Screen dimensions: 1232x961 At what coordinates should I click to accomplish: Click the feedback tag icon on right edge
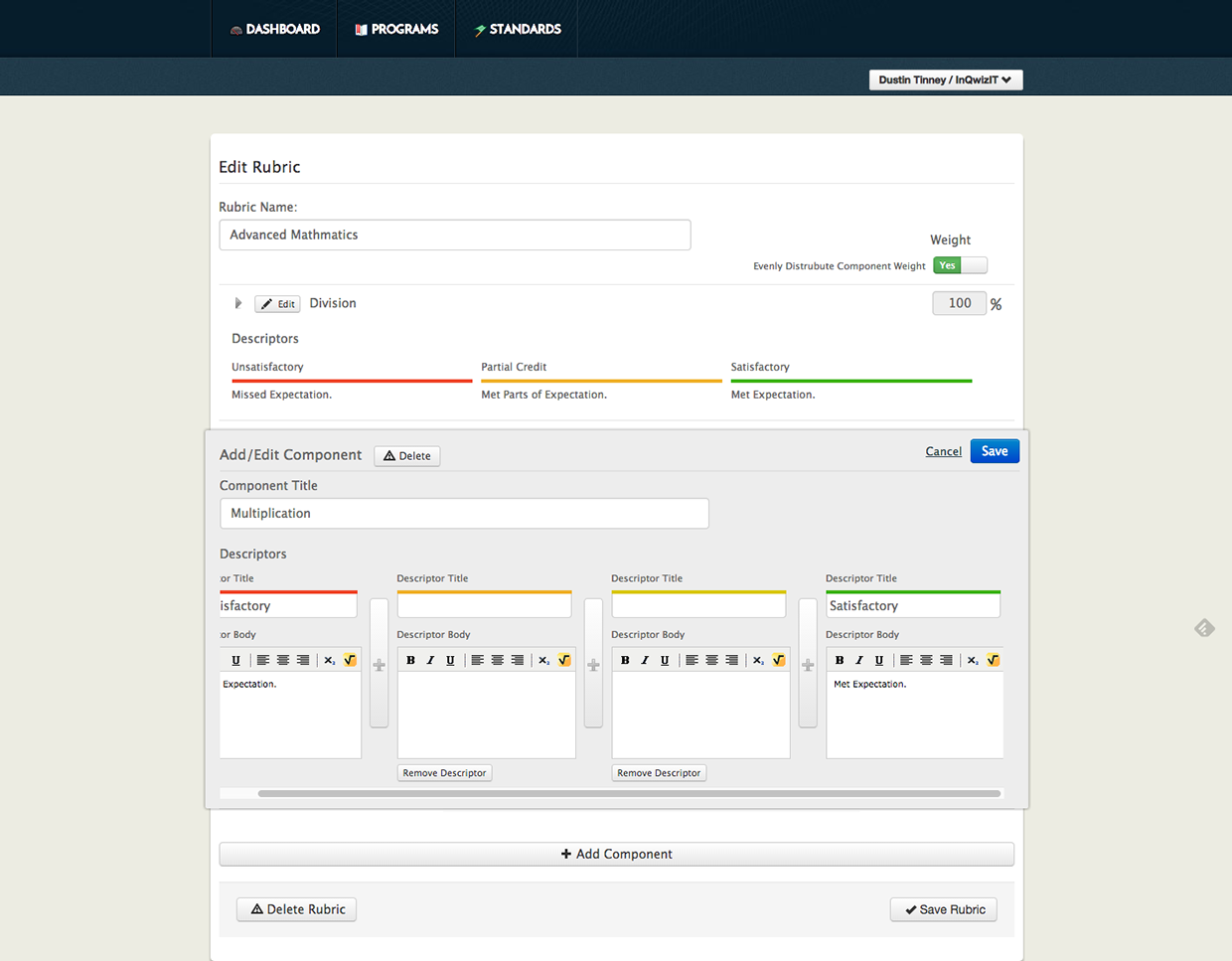click(1204, 628)
